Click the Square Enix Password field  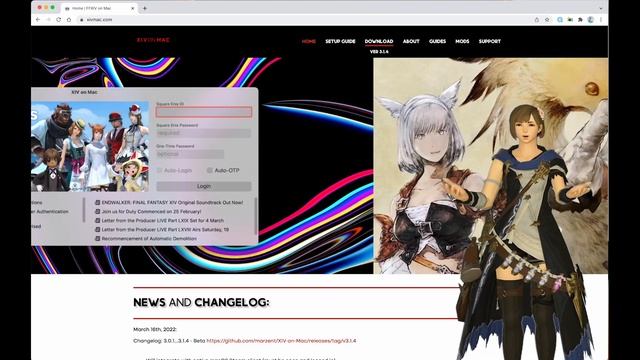(204, 133)
